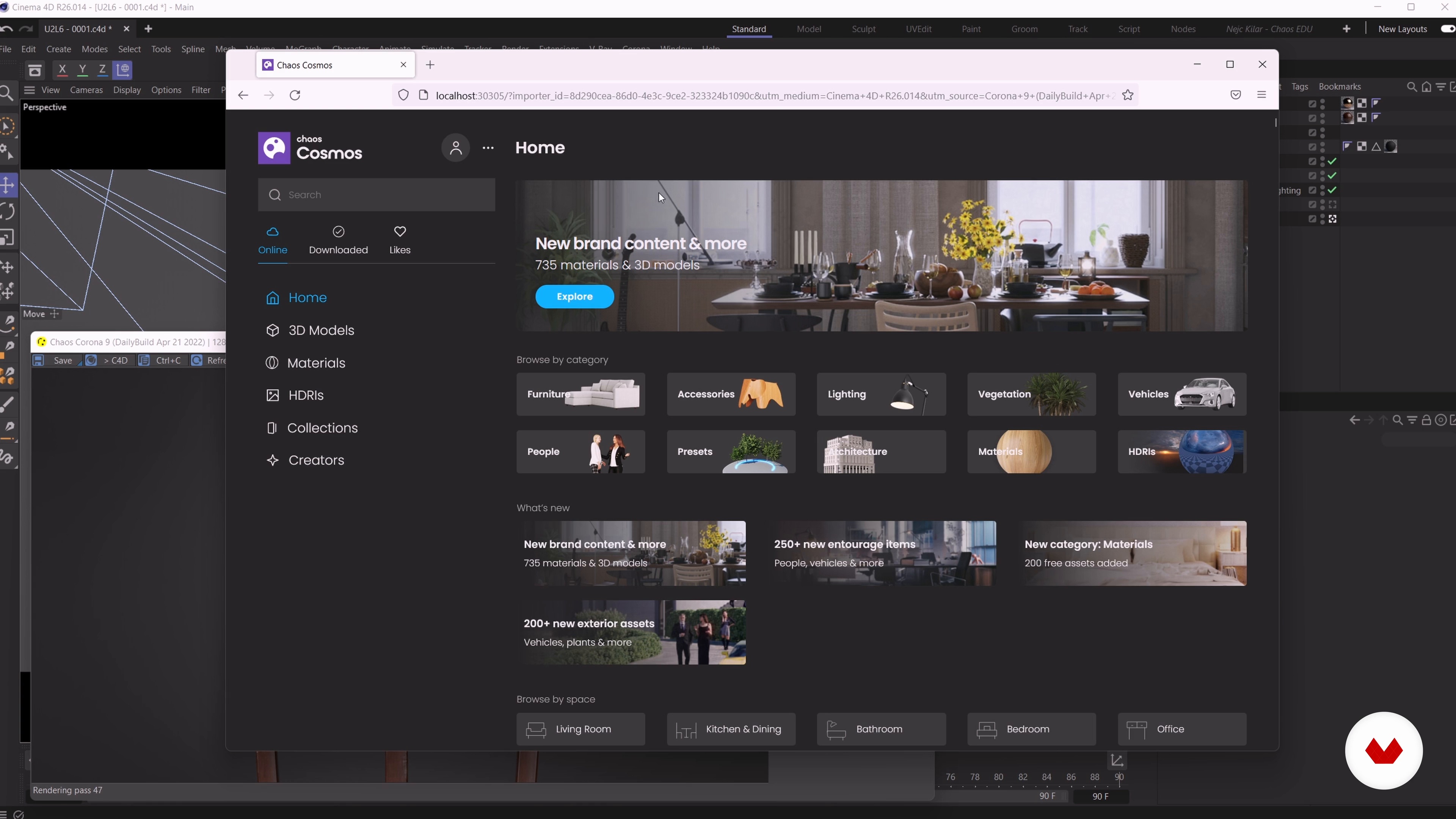Toggle the world coordinate system button
This screenshot has width=1456, height=819.
point(122,70)
